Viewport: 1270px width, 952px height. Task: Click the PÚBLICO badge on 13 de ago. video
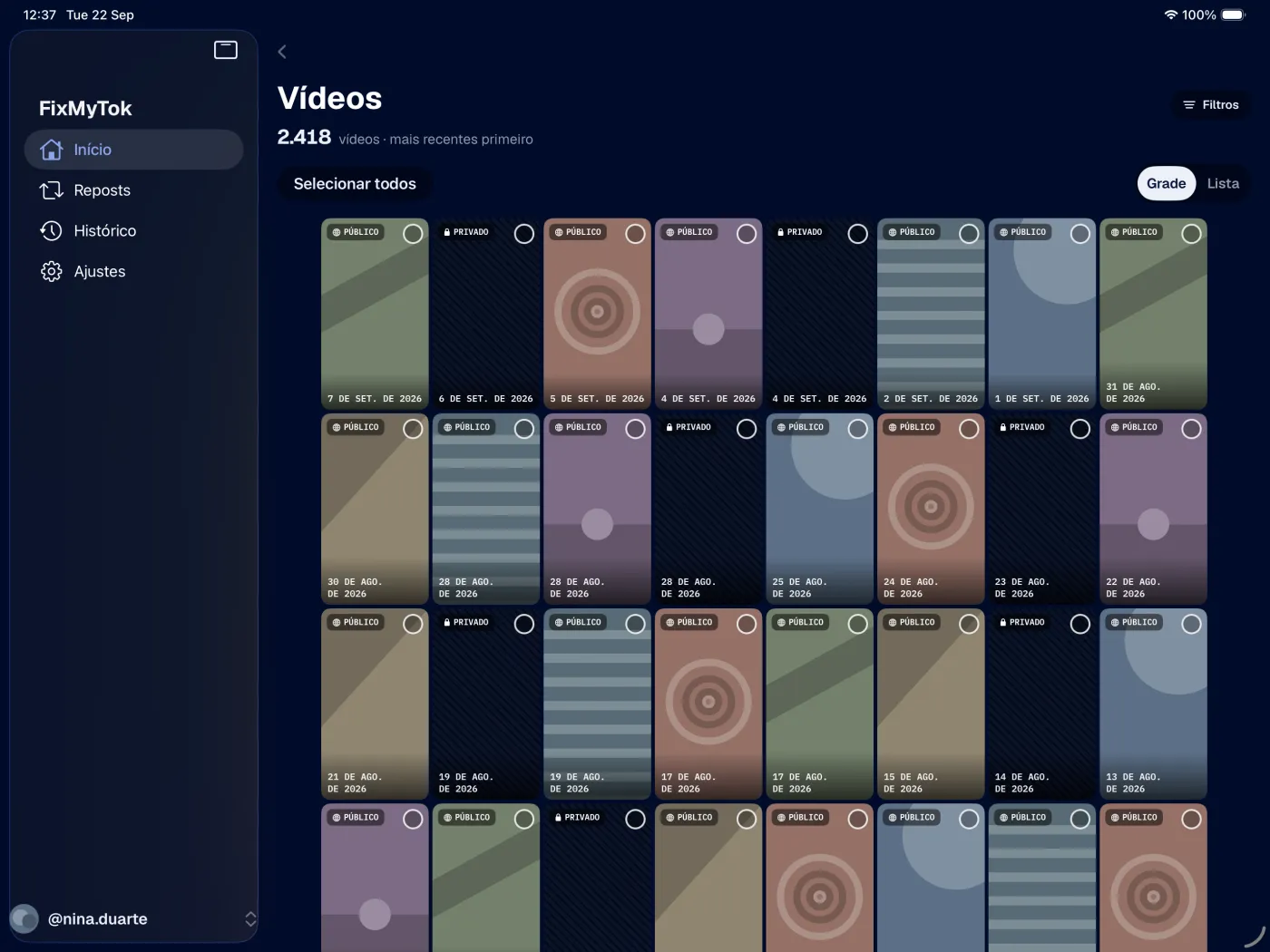tap(1134, 622)
